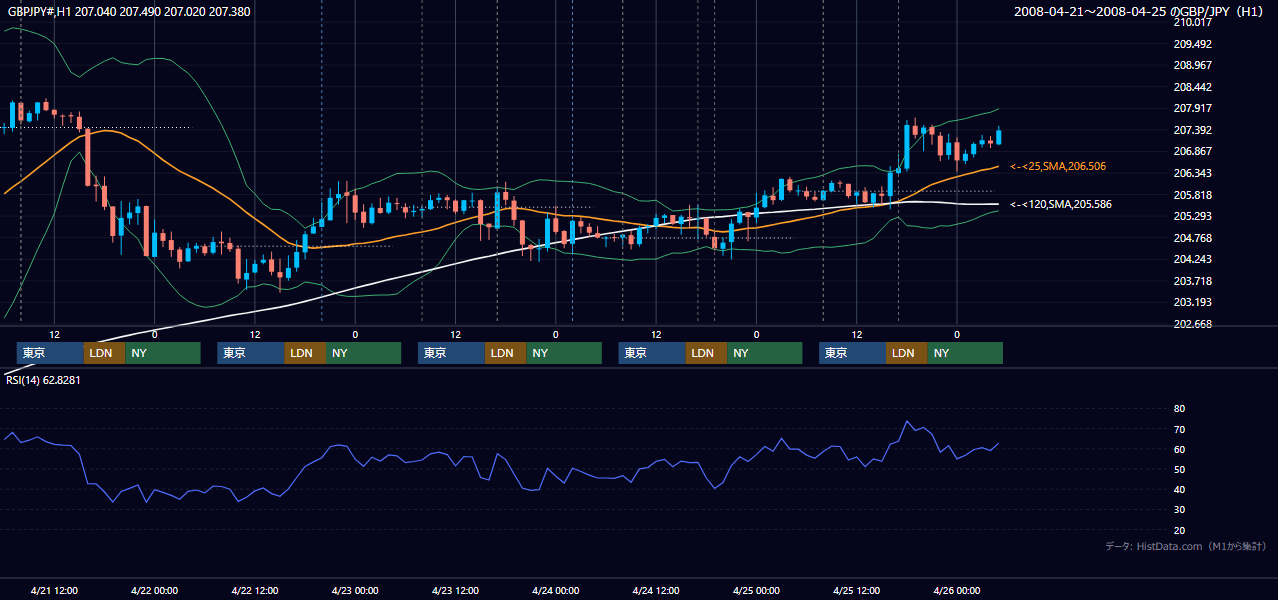Image resolution: width=1278 pixels, height=600 pixels.
Task: Select the RSI(14) 62.8281 indicator label
Action: [43, 380]
